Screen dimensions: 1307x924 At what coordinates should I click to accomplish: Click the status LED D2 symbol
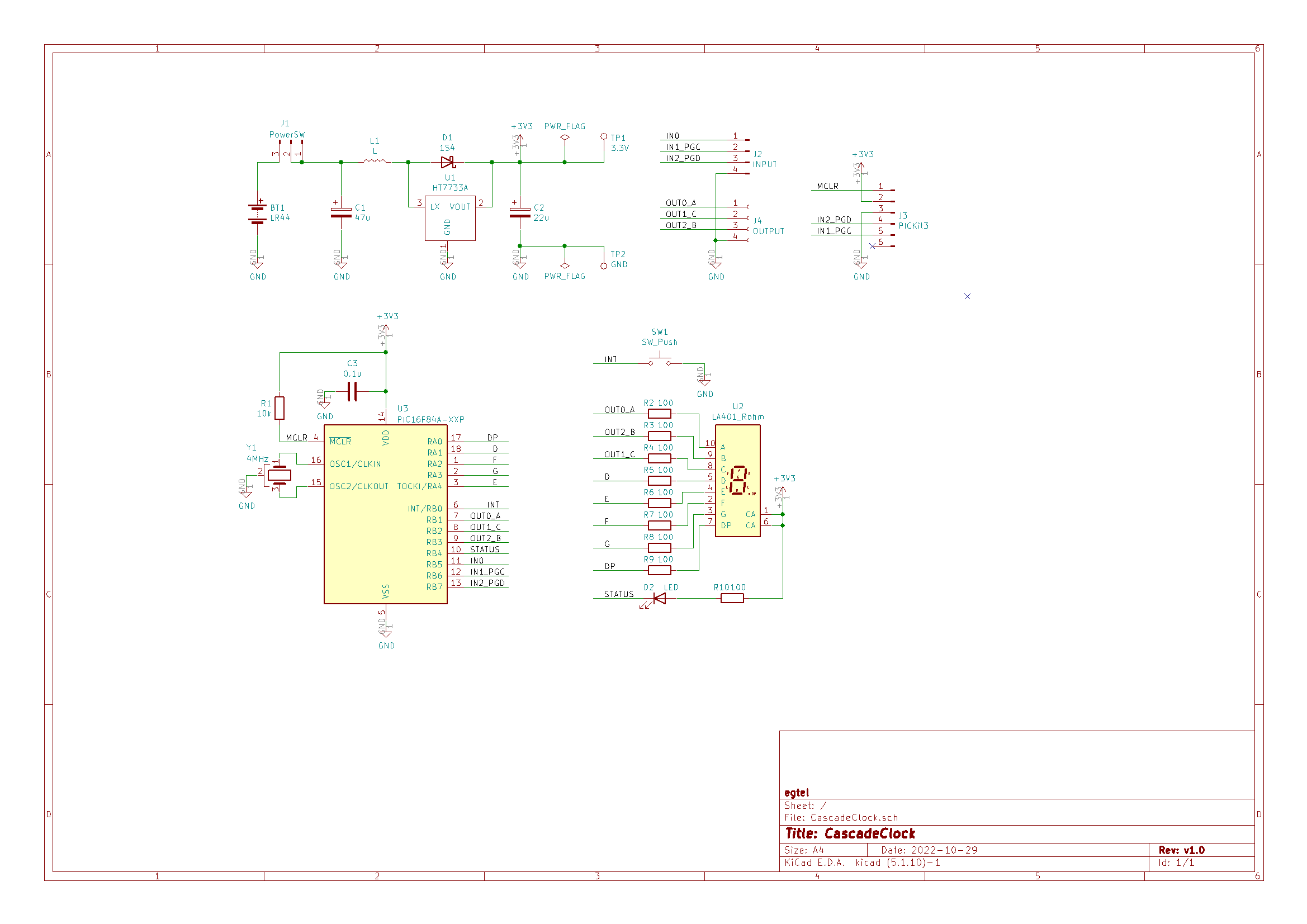pyautogui.click(x=660, y=598)
